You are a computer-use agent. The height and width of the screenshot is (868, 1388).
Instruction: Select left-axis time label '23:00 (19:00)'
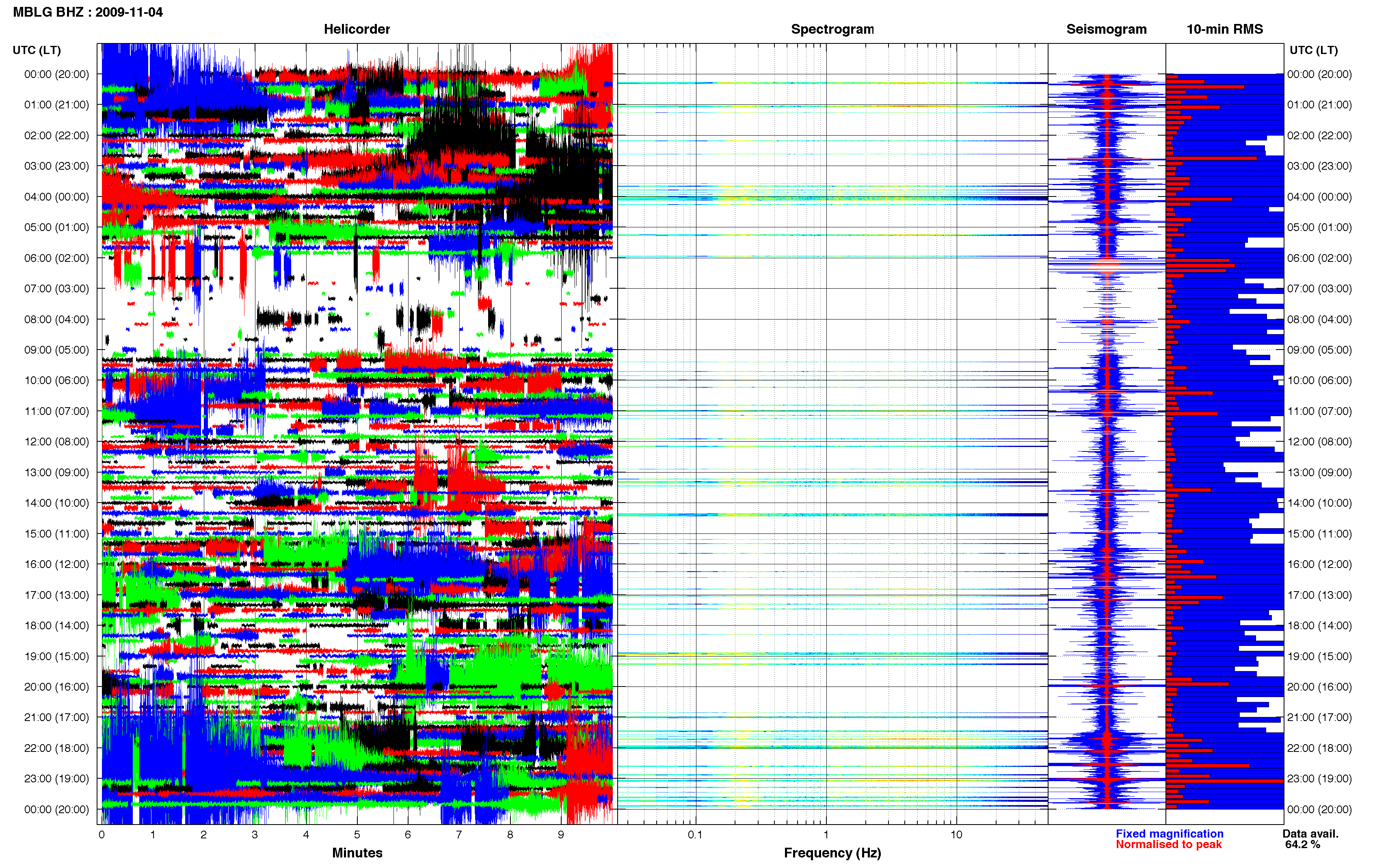pyautogui.click(x=56, y=779)
